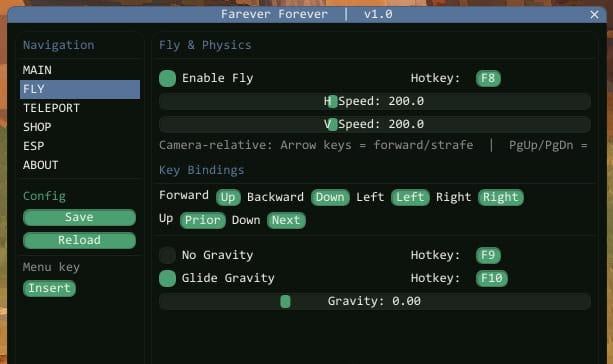Change the Left key binding button
The width and height of the screenshot is (613, 364).
410,197
